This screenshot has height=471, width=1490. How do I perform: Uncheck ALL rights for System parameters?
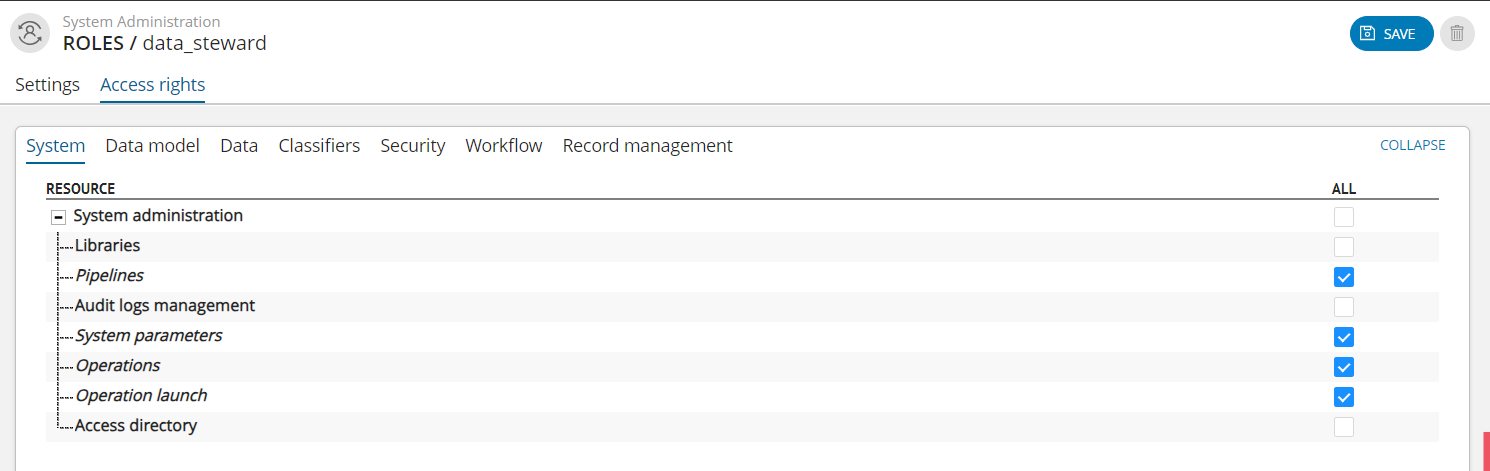pyautogui.click(x=1344, y=337)
